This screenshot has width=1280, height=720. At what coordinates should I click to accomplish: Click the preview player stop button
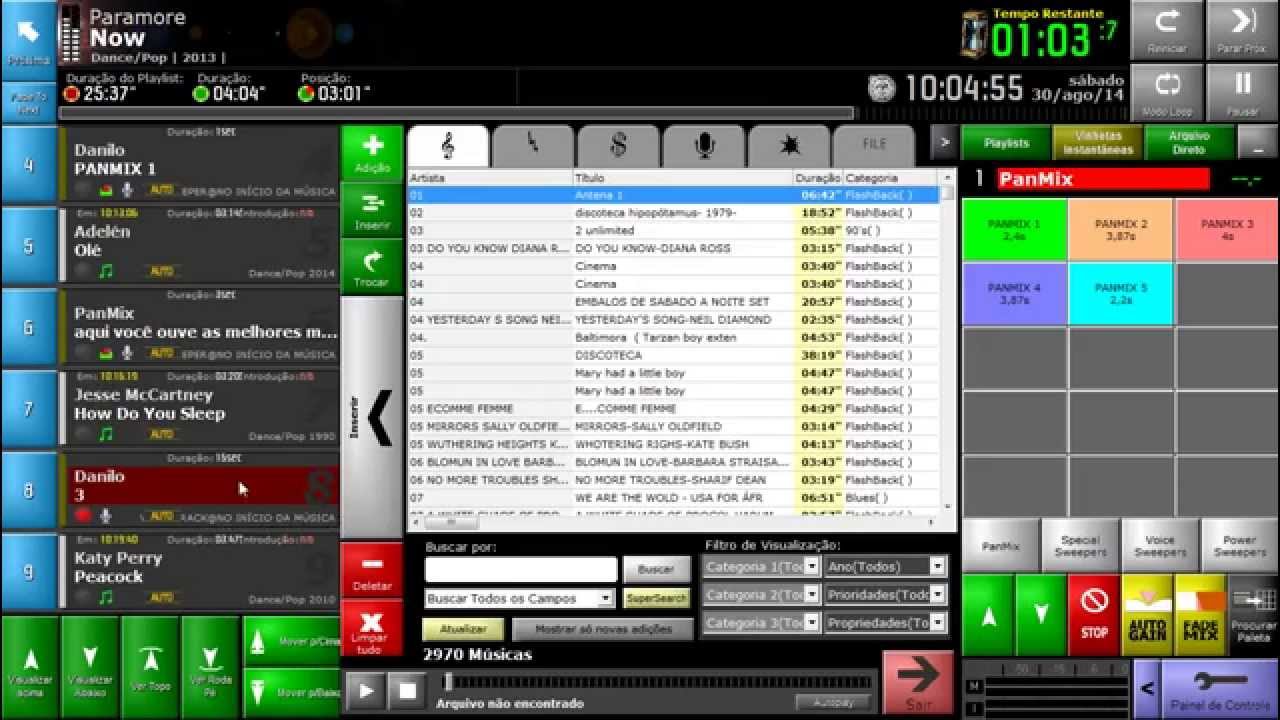pos(407,691)
